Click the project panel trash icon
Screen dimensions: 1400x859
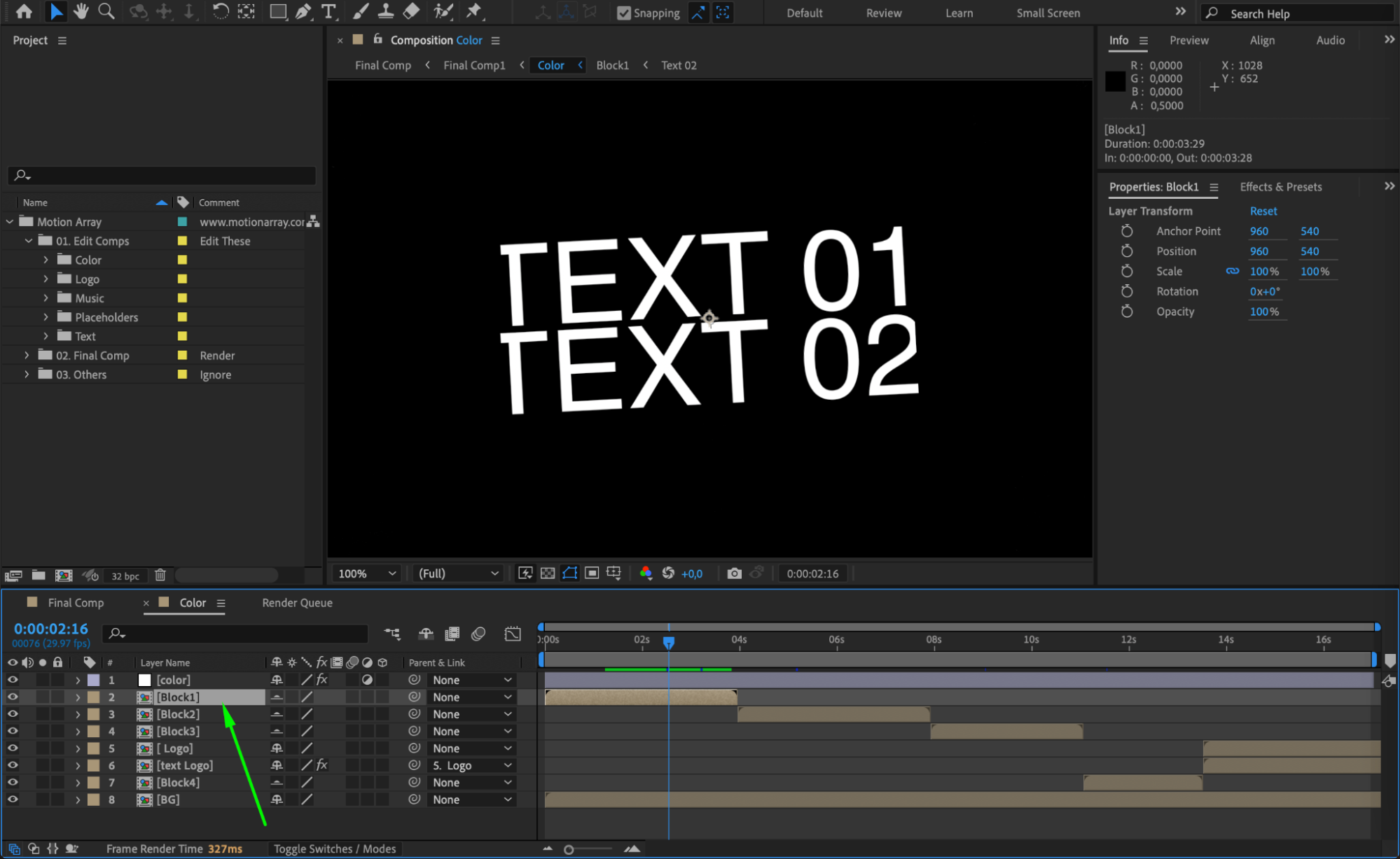click(x=160, y=575)
